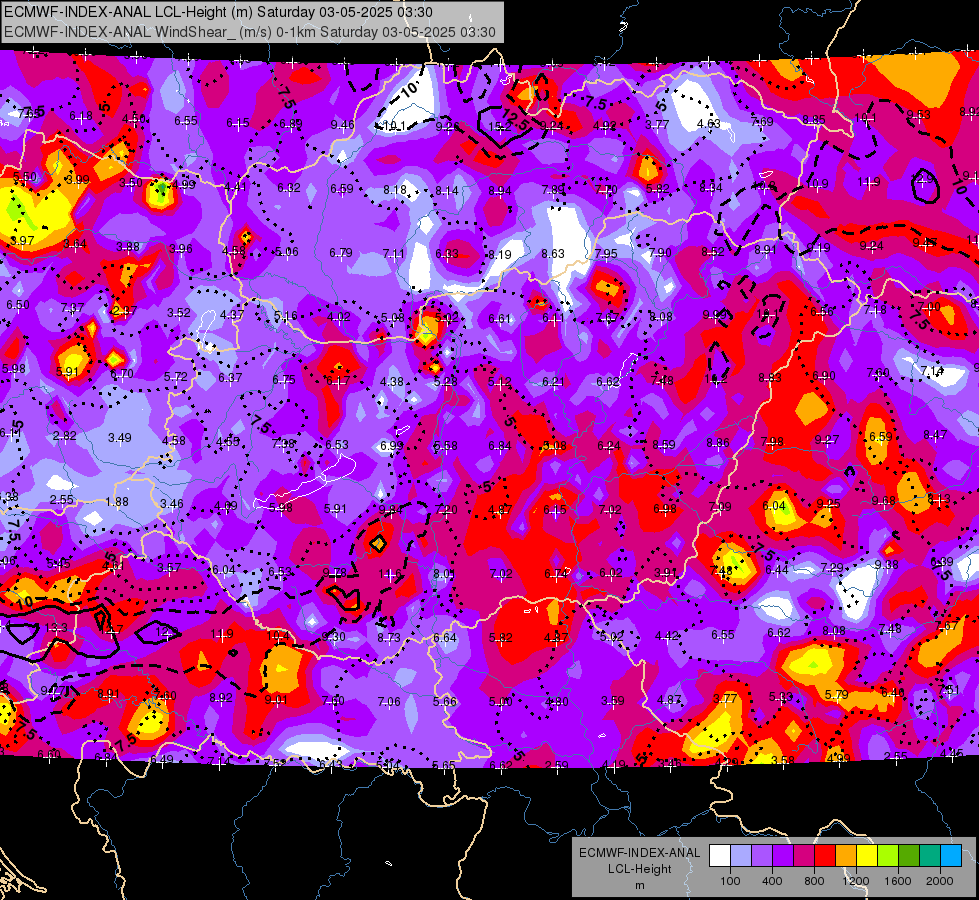Image resolution: width=979 pixels, height=900 pixels.
Task: Click the pale lavender legend swatch
Action: pyautogui.click(x=740, y=856)
